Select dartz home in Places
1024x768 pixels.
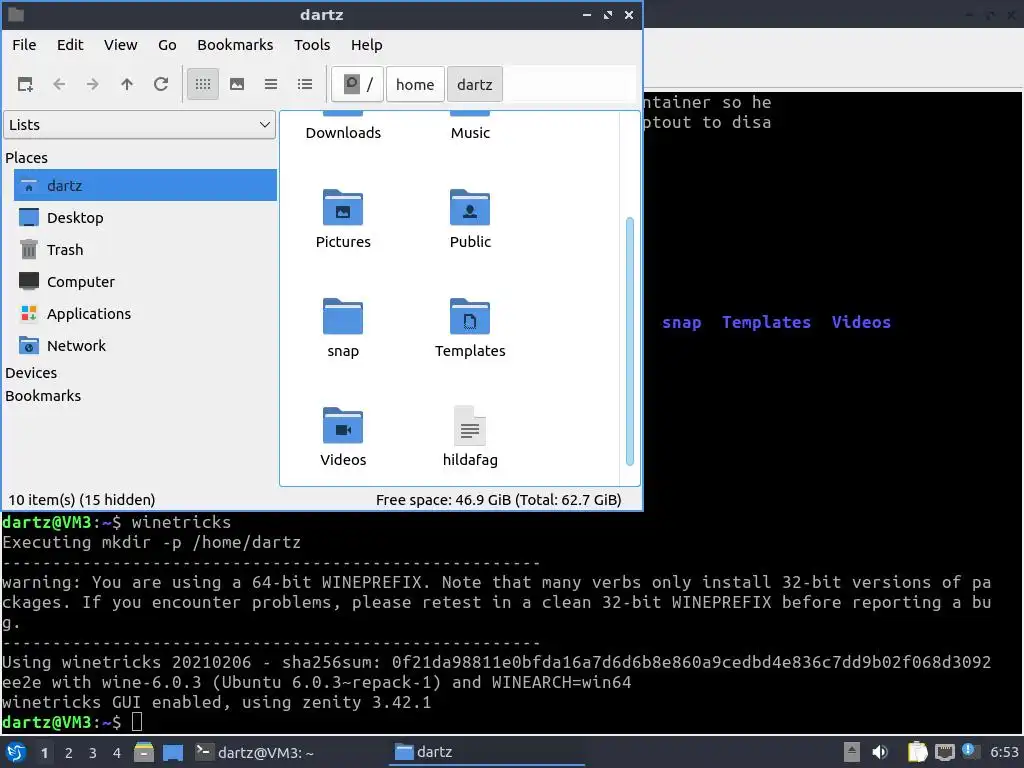pos(145,185)
